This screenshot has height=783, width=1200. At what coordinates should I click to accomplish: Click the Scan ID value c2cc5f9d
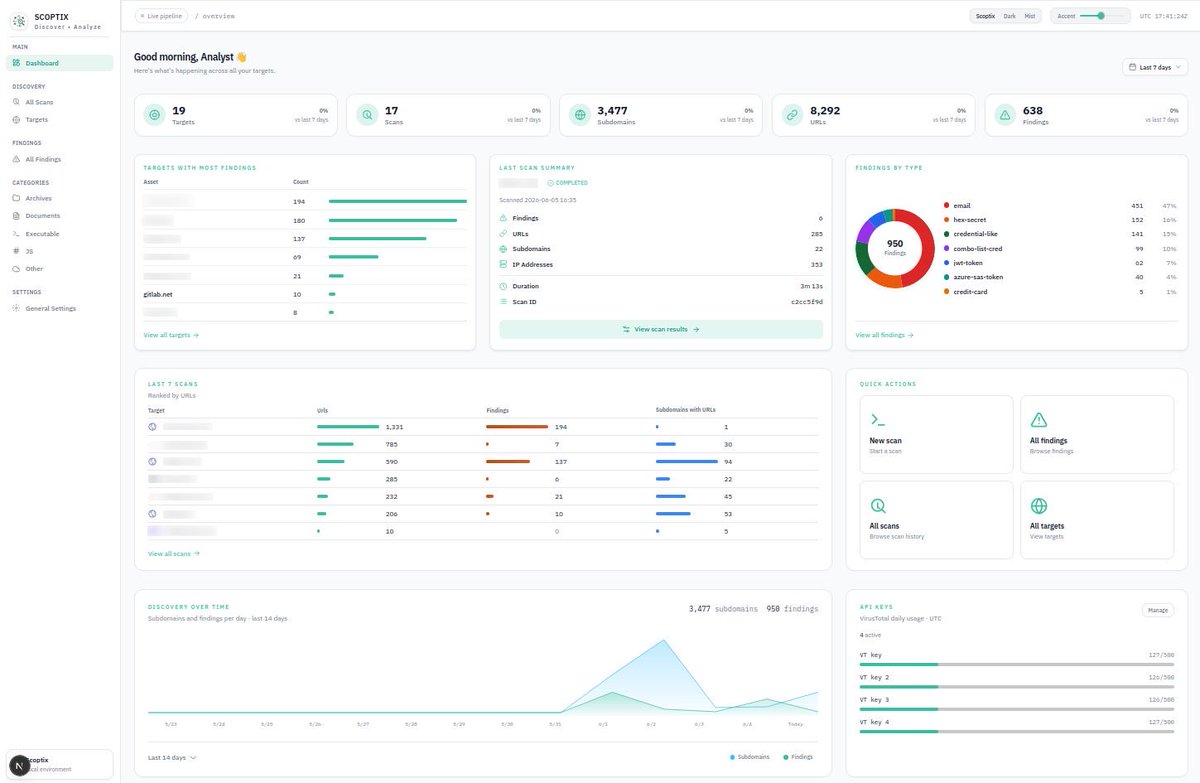click(x=807, y=301)
